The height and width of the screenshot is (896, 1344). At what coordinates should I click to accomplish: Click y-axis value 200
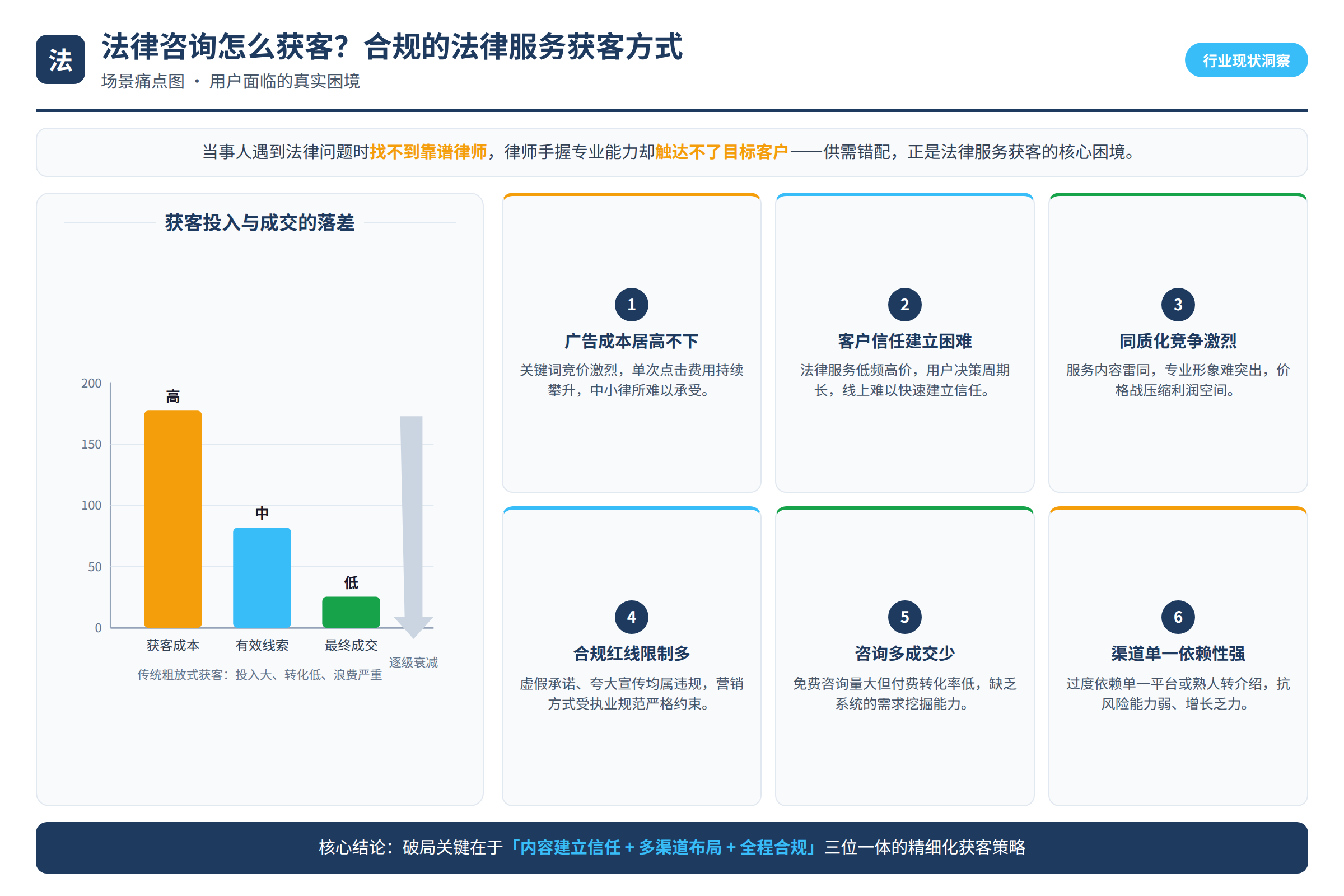click(91, 383)
